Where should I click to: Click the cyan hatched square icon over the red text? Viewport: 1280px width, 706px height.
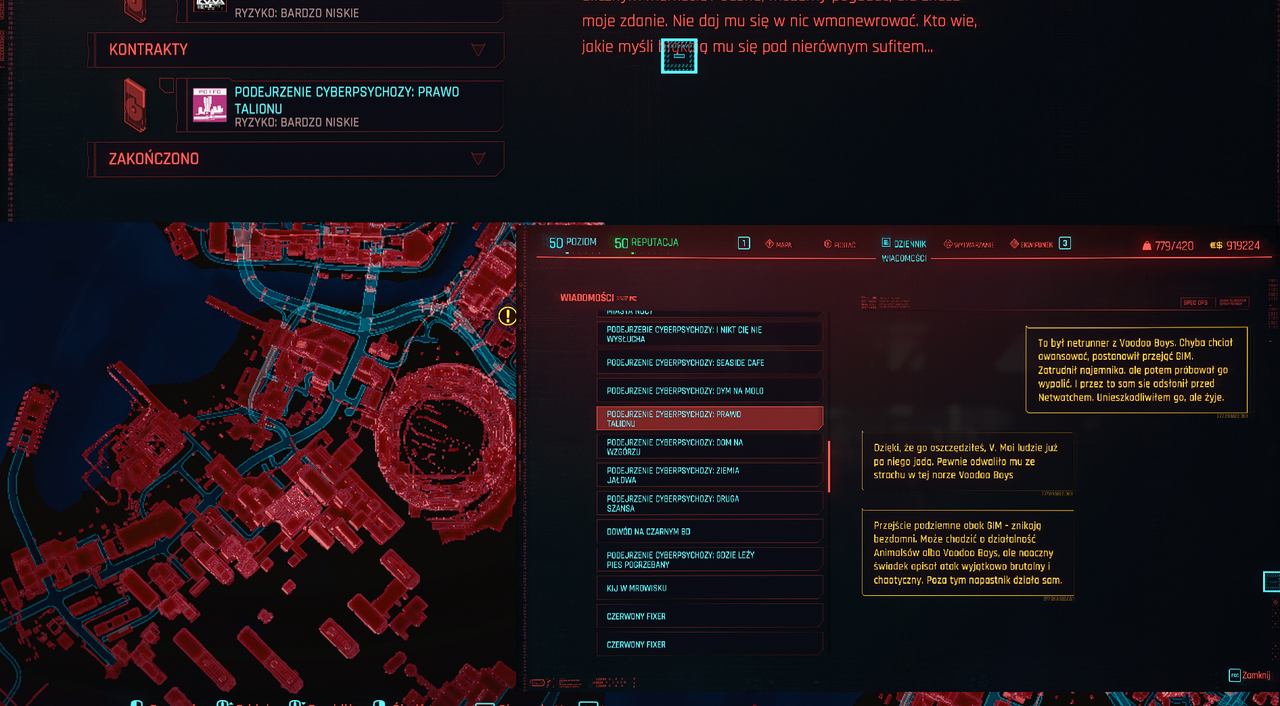point(679,56)
